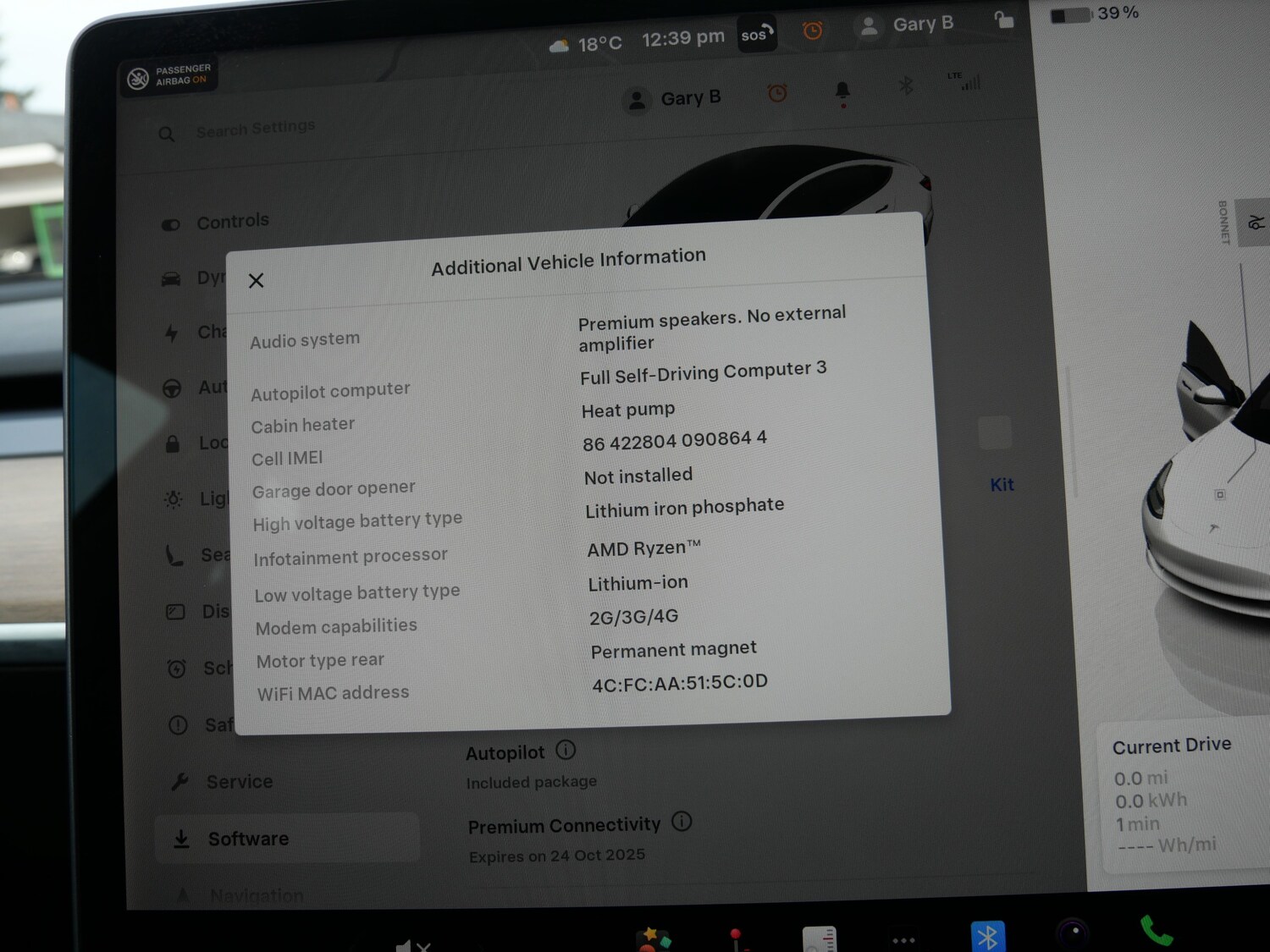The image size is (1270, 952).
Task: Expand all apps with three-dots icon
Action: pos(903,939)
